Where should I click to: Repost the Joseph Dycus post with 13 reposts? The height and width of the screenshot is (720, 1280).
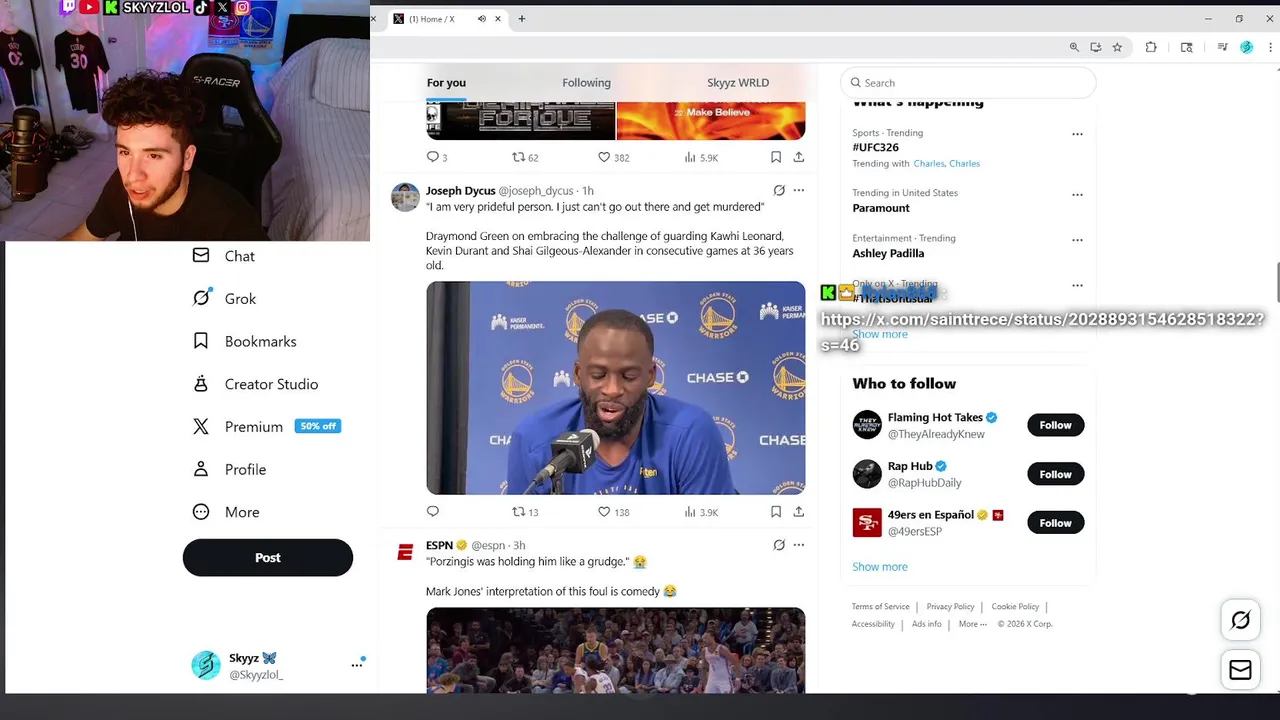pyautogui.click(x=525, y=512)
